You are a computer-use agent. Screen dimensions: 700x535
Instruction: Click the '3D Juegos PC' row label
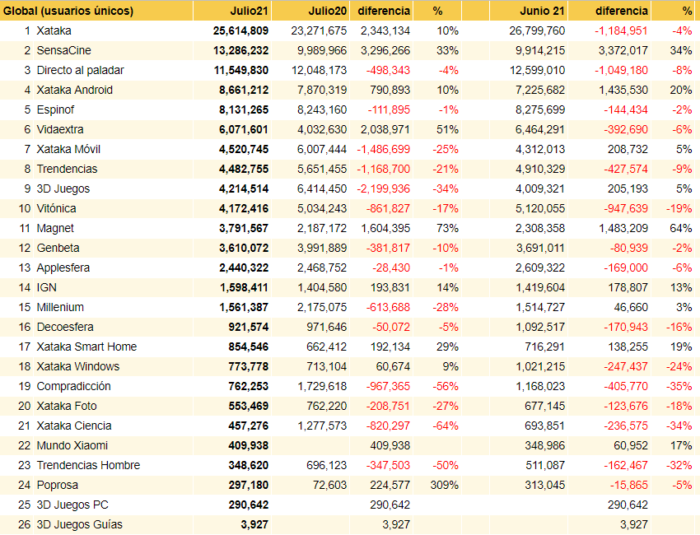pyautogui.click(x=72, y=505)
